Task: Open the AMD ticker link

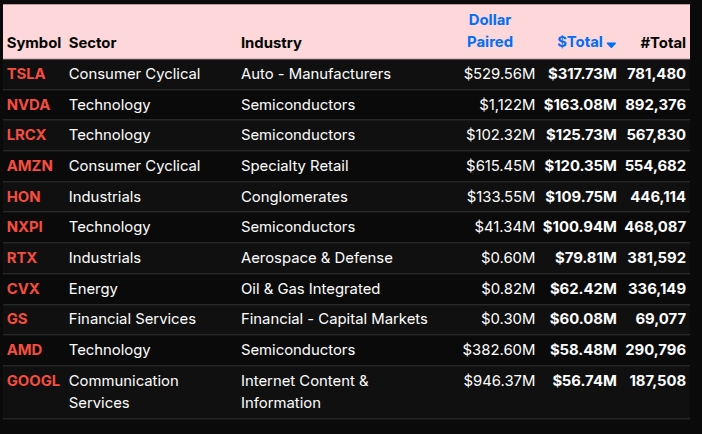Action: (24, 350)
